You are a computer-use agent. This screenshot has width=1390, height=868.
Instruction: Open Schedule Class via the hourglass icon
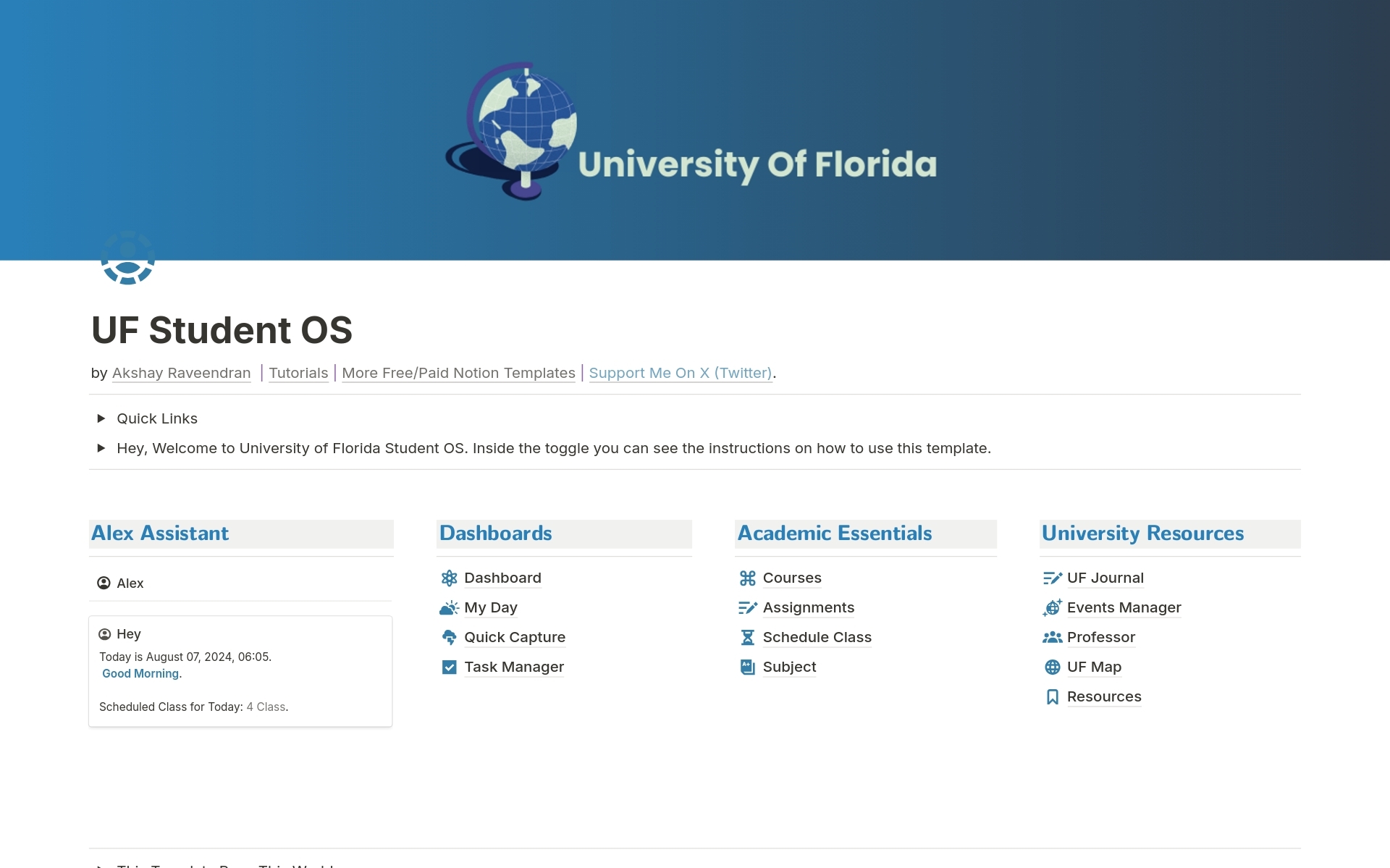tap(749, 637)
